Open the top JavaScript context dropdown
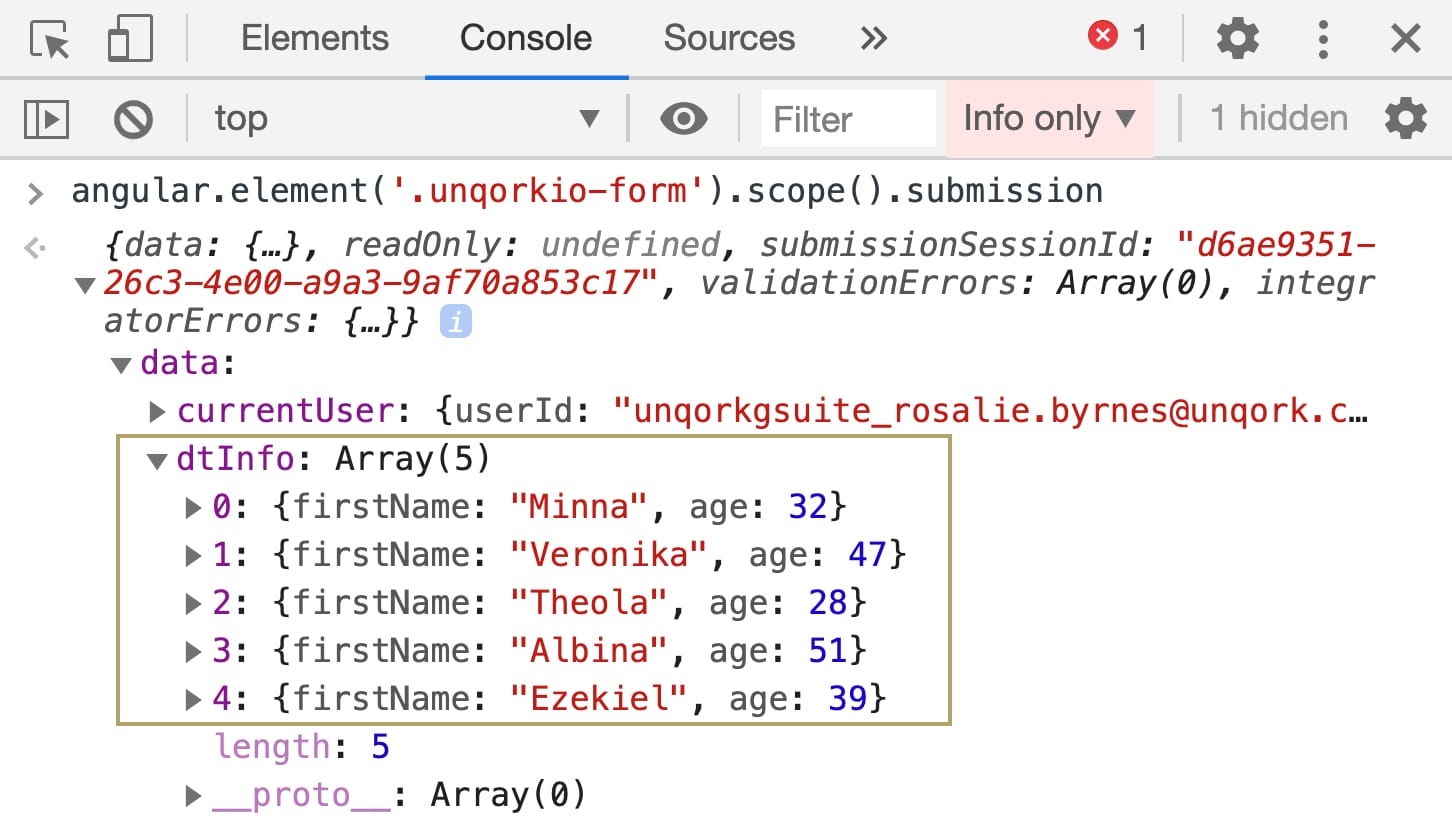The height and width of the screenshot is (820, 1452). [x=406, y=119]
